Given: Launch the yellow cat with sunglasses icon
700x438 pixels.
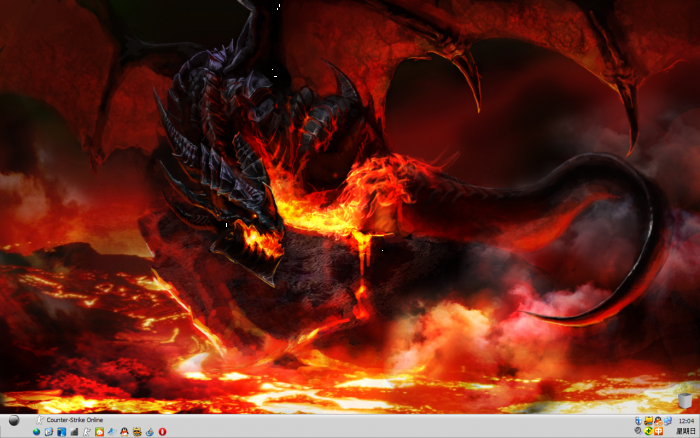Looking at the screenshot, I should pyautogui.click(x=137, y=432).
